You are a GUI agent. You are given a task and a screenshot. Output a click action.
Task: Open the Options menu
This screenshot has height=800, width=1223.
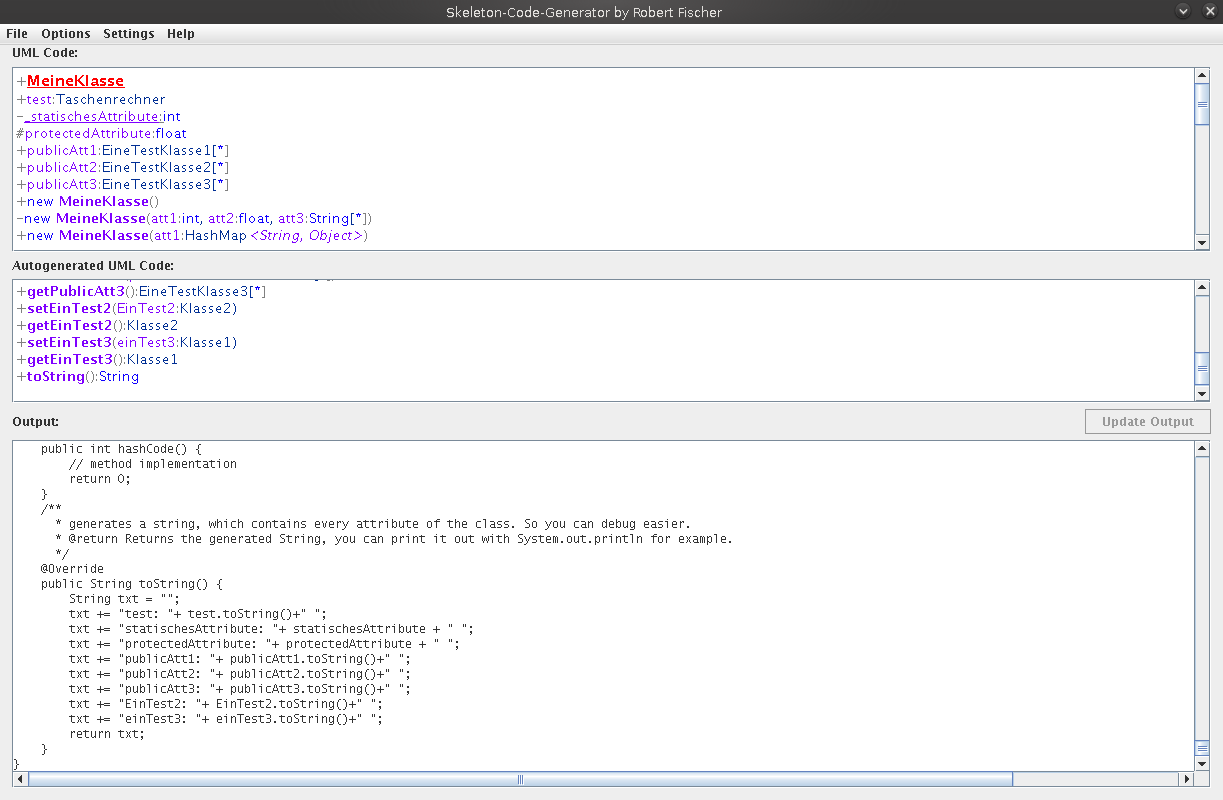[66, 33]
